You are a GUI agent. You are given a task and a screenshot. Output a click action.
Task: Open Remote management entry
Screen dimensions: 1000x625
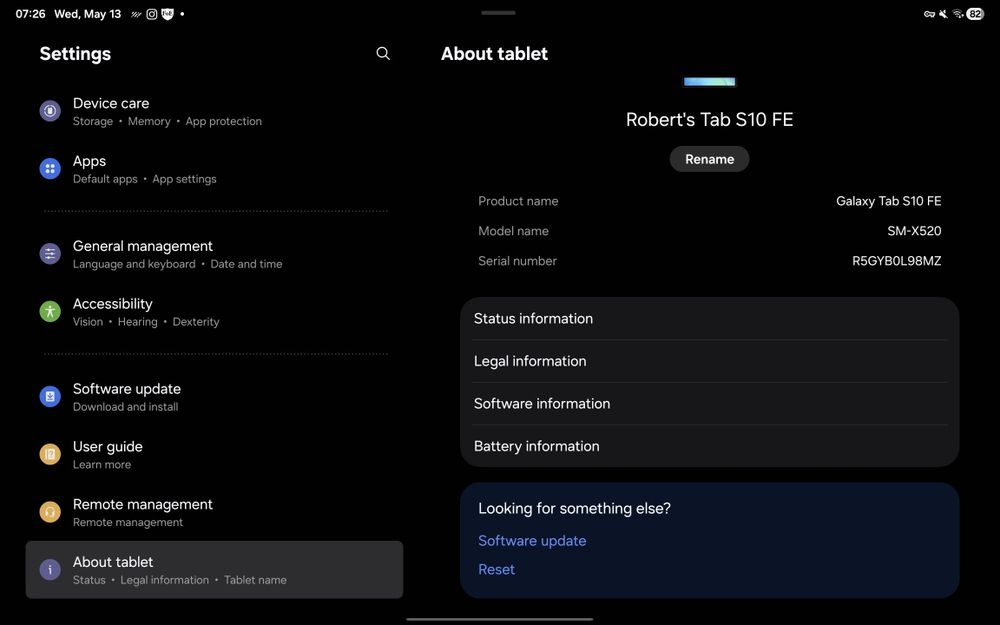[214, 513]
